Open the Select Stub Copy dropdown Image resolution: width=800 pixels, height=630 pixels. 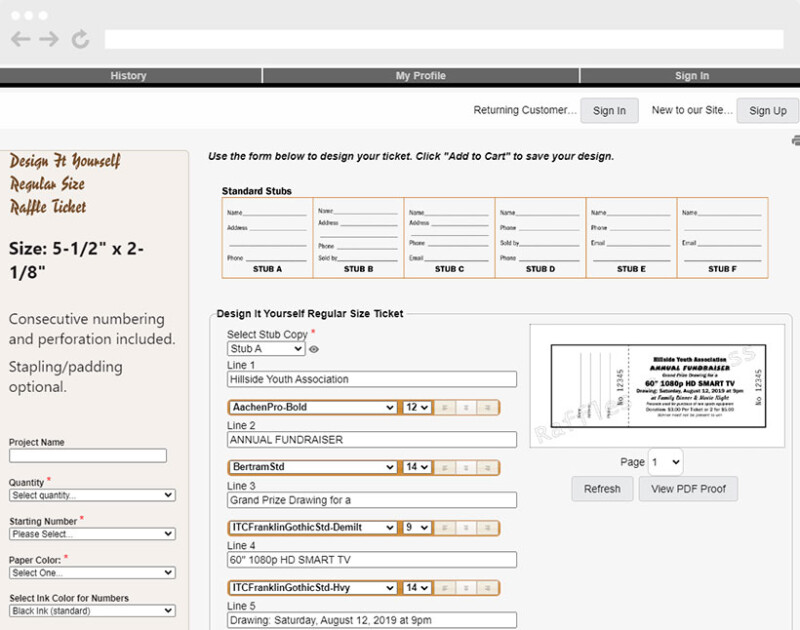click(x=266, y=349)
